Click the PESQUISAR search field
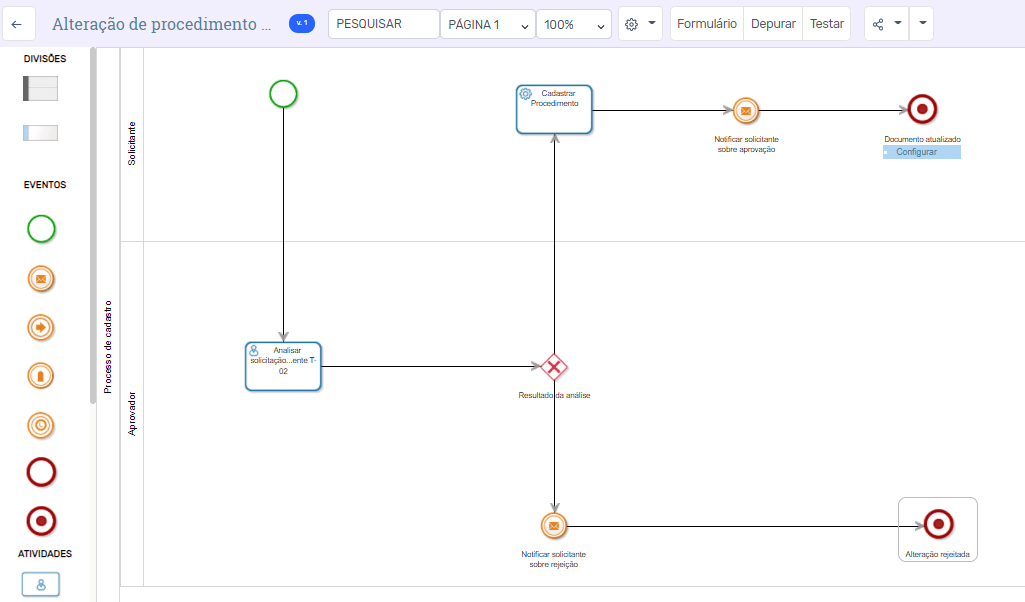The height and width of the screenshot is (602, 1025). 383,22
